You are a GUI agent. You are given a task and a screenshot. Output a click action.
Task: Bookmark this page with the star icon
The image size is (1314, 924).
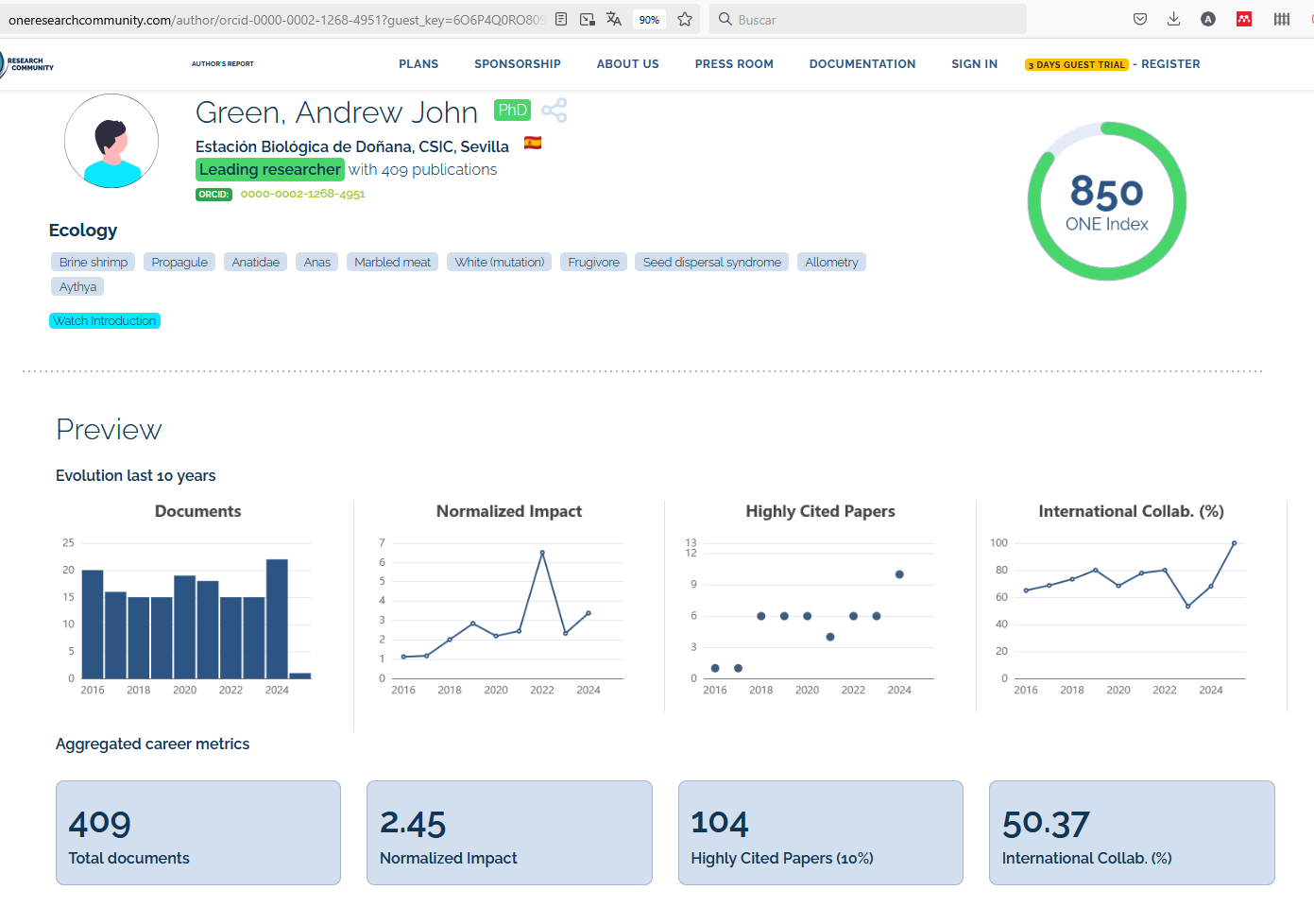[685, 19]
